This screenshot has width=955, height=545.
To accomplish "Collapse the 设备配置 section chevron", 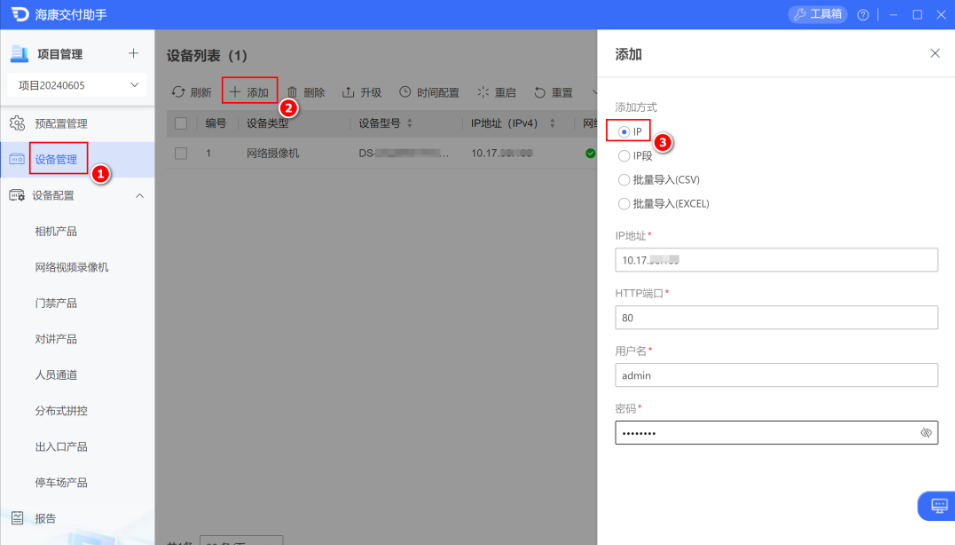I will click(139, 195).
